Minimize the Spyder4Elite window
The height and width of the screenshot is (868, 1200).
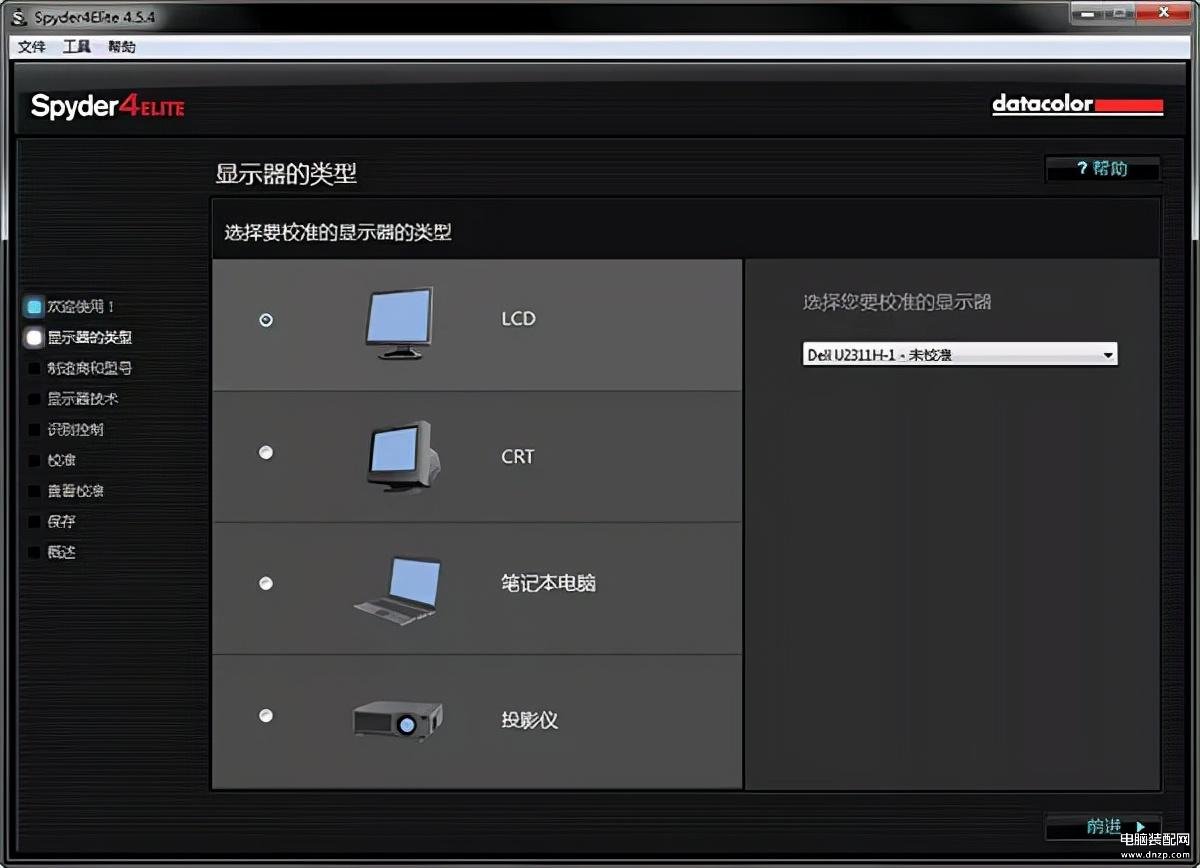(x=1086, y=13)
